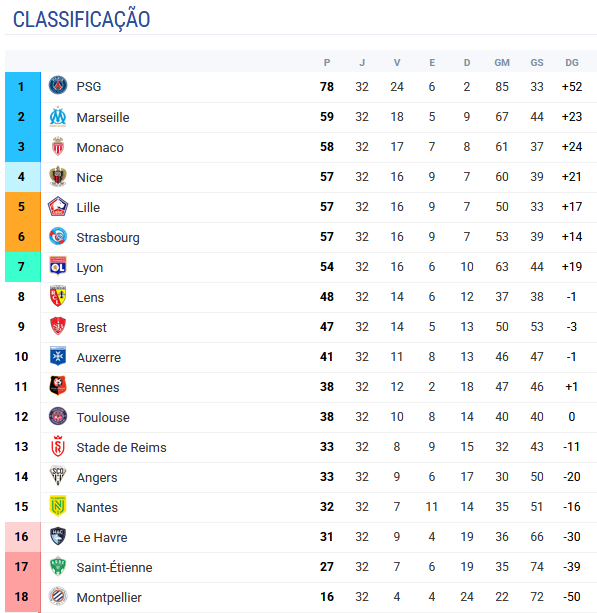Click the Saint-Étienne green crest
This screenshot has width=597, height=613.
[x=58, y=566]
